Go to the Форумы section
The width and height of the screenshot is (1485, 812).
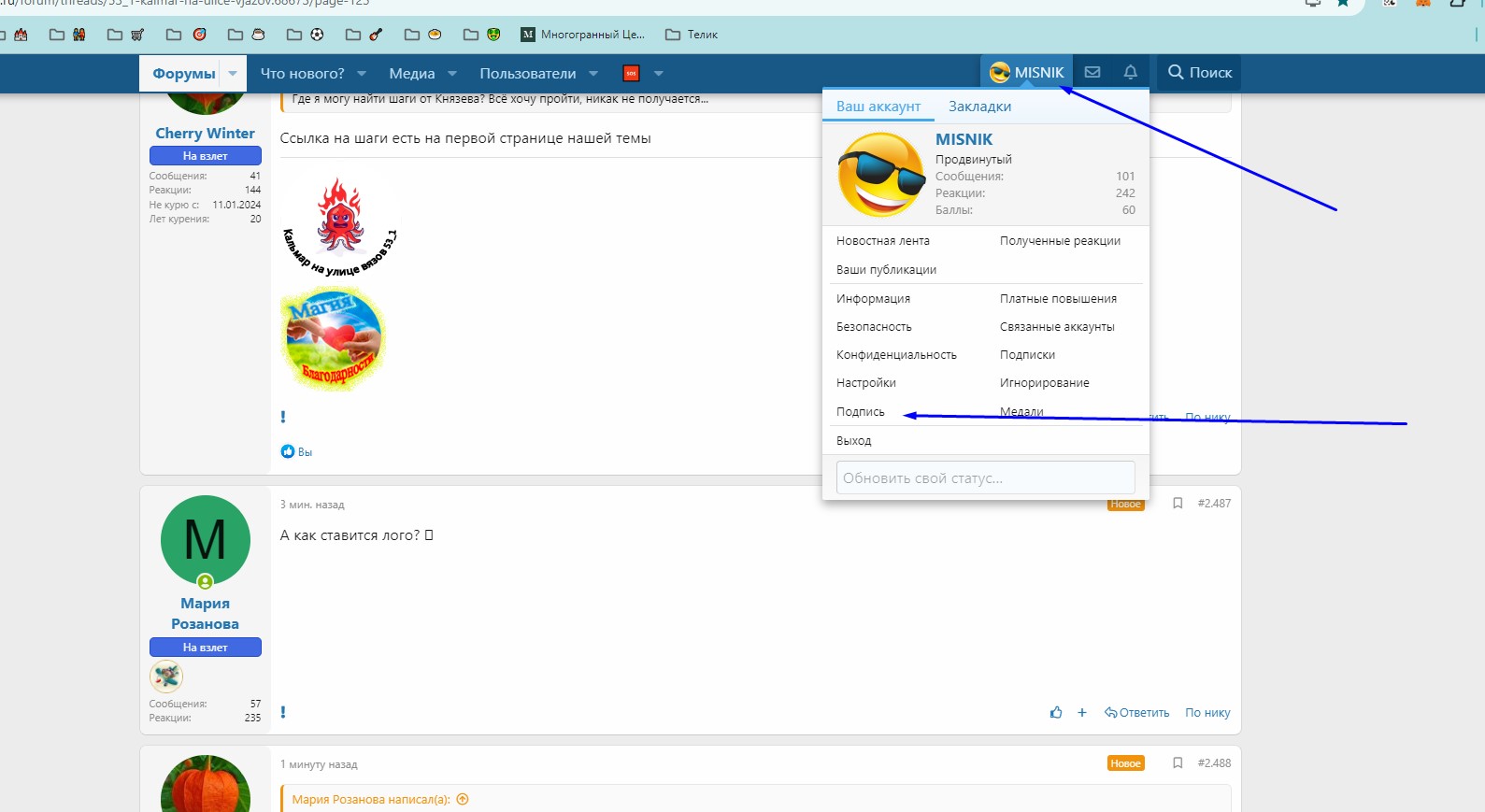pos(183,73)
